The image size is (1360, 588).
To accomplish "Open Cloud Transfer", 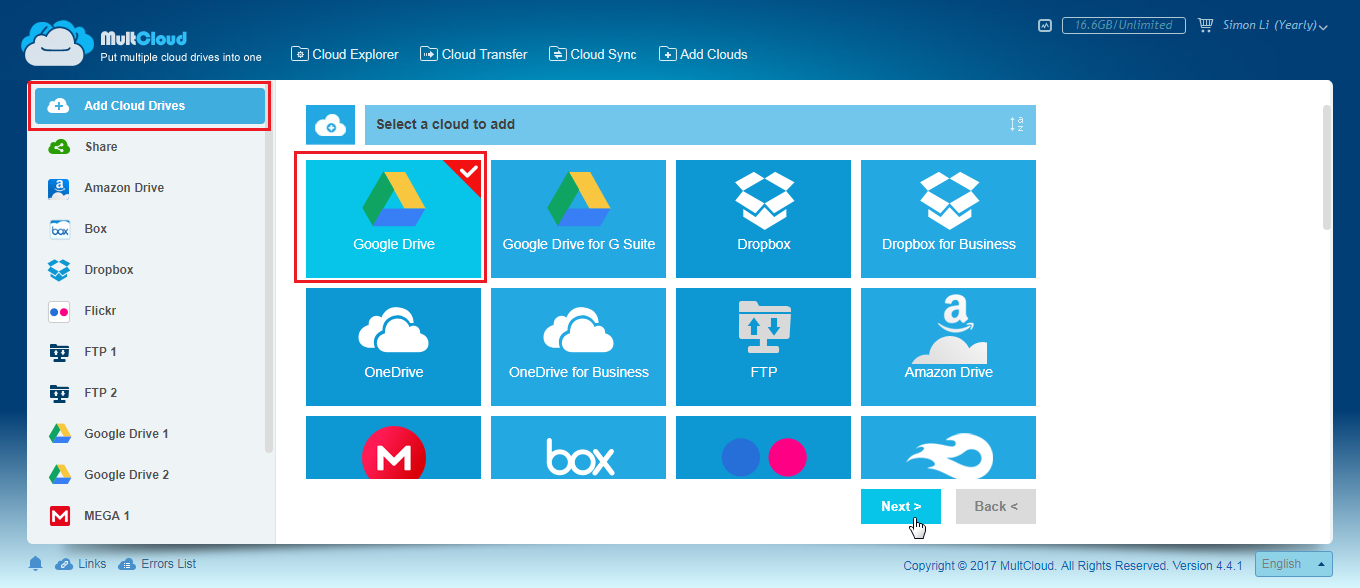I will point(474,54).
